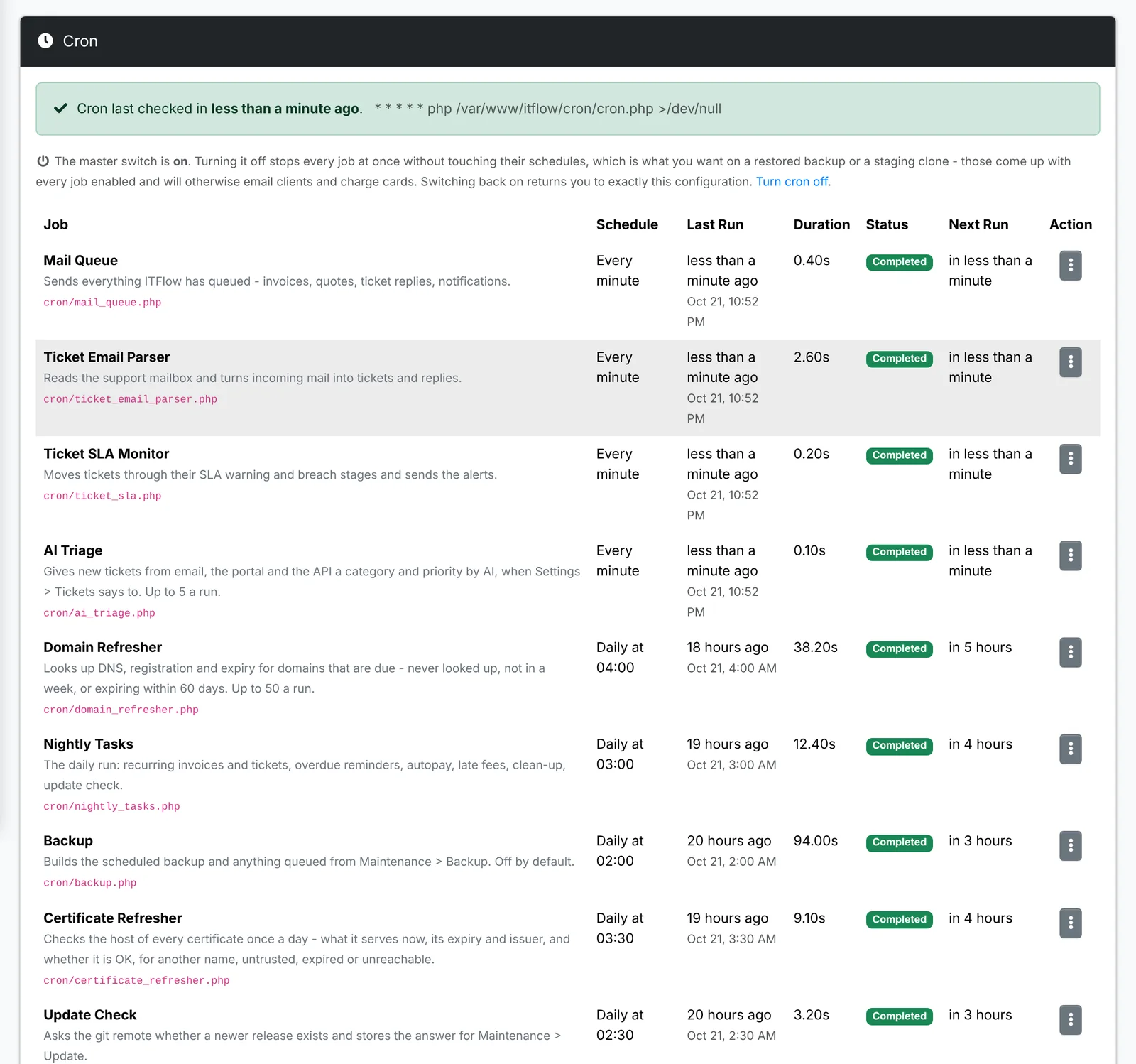The height and width of the screenshot is (1064, 1136).
Task: Click the Job column header
Action: [x=55, y=224]
